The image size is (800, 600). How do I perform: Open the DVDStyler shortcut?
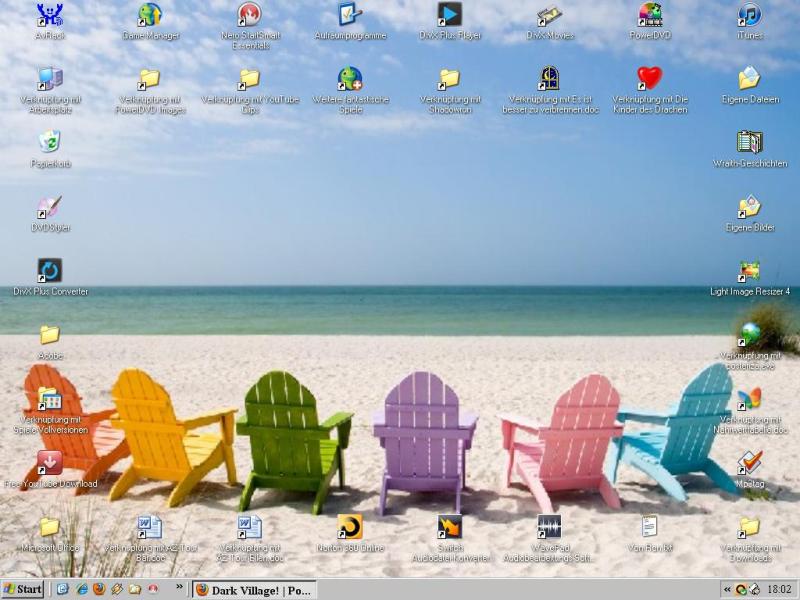50,207
